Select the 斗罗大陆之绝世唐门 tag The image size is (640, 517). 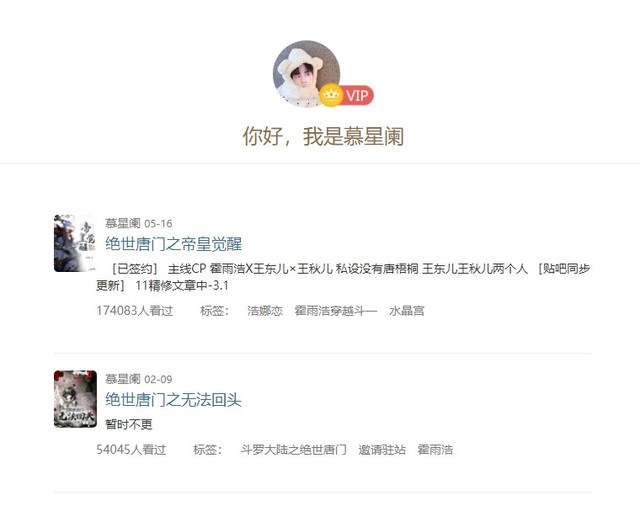coord(293,450)
